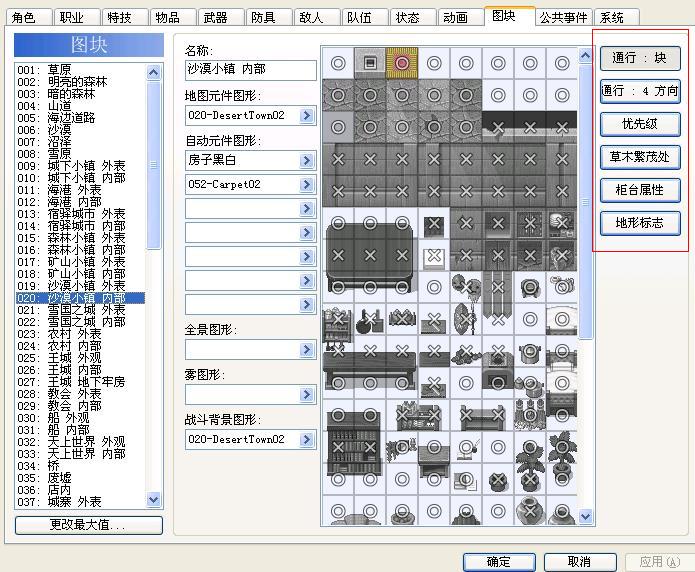This screenshot has width=695, height=572.
Task: Go to the 防具 tab
Action: pos(267,17)
